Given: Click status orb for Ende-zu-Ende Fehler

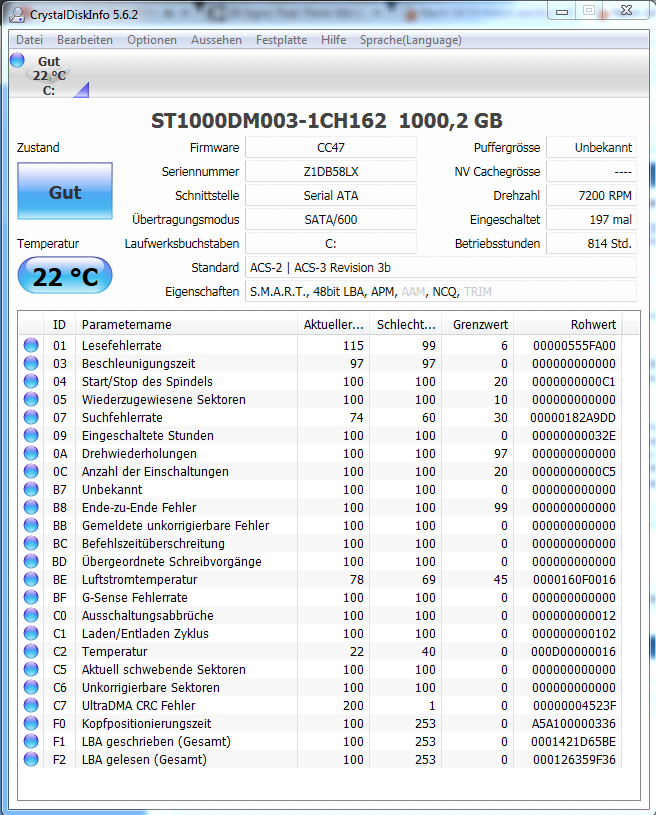Looking at the screenshot, I should pyautogui.click(x=31, y=507).
